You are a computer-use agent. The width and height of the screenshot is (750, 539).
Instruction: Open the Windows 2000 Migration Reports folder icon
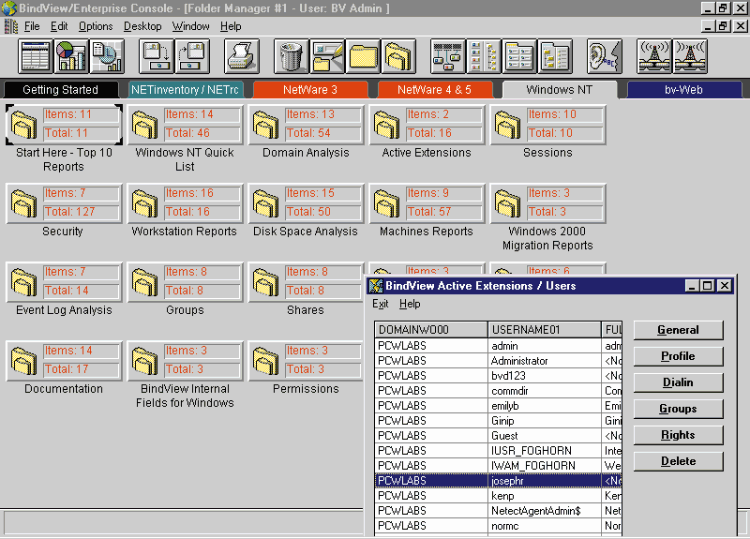pyautogui.click(x=507, y=203)
